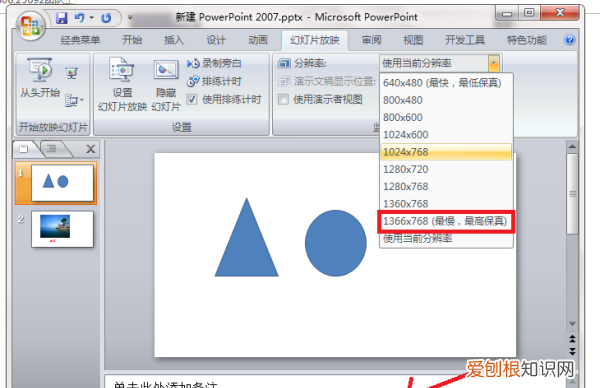Image resolution: width=600 pixels, height=388 pixels.
Task: Click the vertical scrollbar thumb
Action: [x=572, y=194]
